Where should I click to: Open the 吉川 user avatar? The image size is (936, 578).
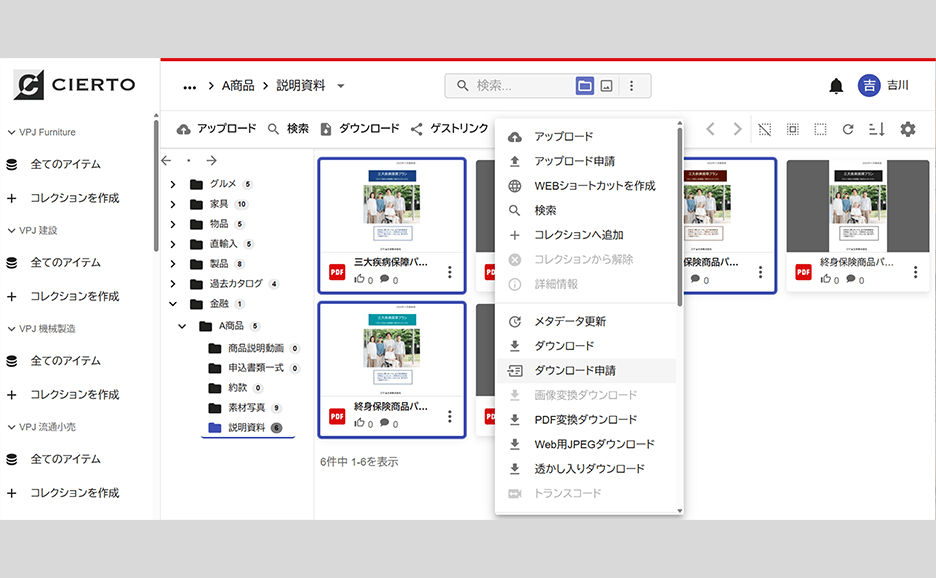[869, 86]
